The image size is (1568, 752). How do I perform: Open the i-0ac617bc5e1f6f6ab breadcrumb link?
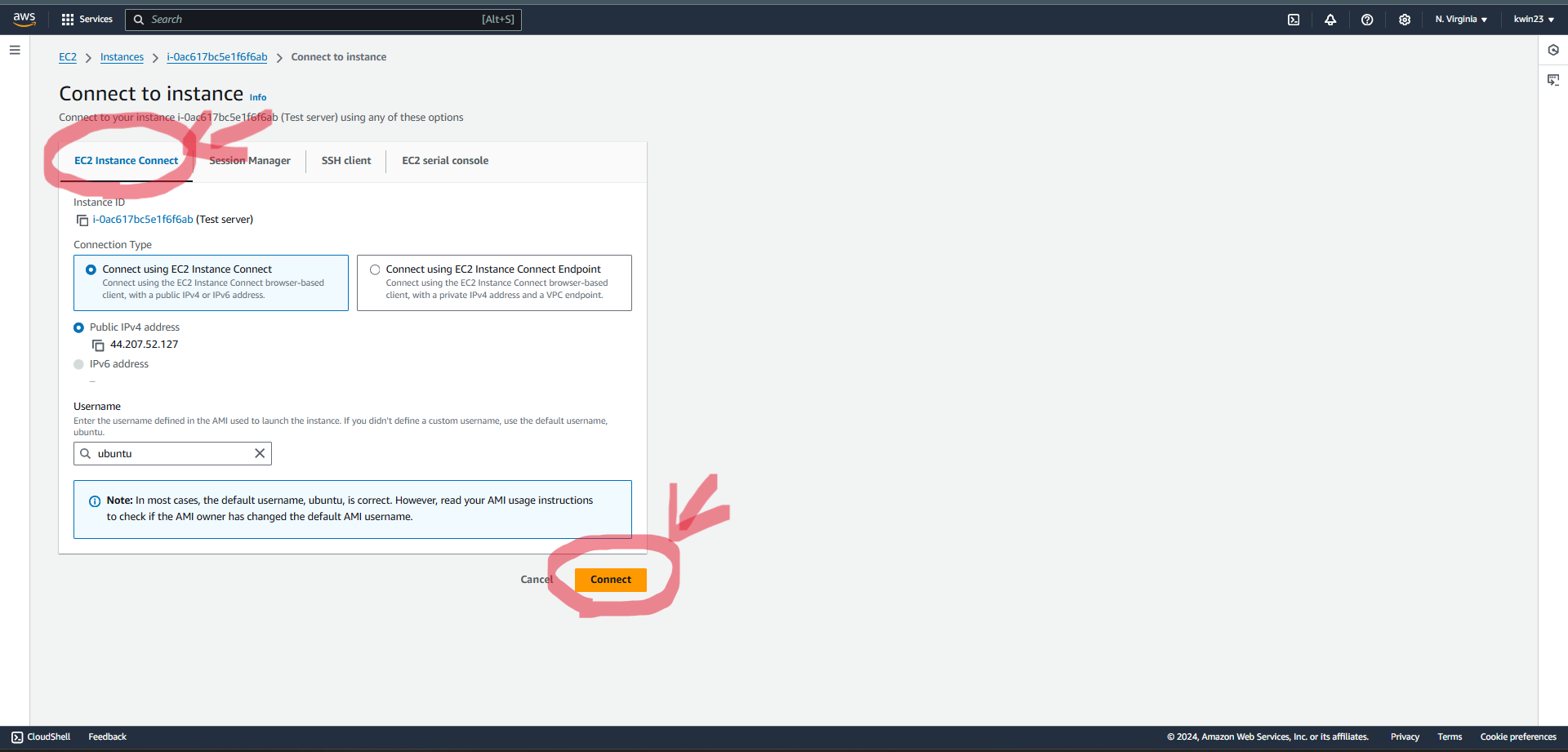coord(217,57)
